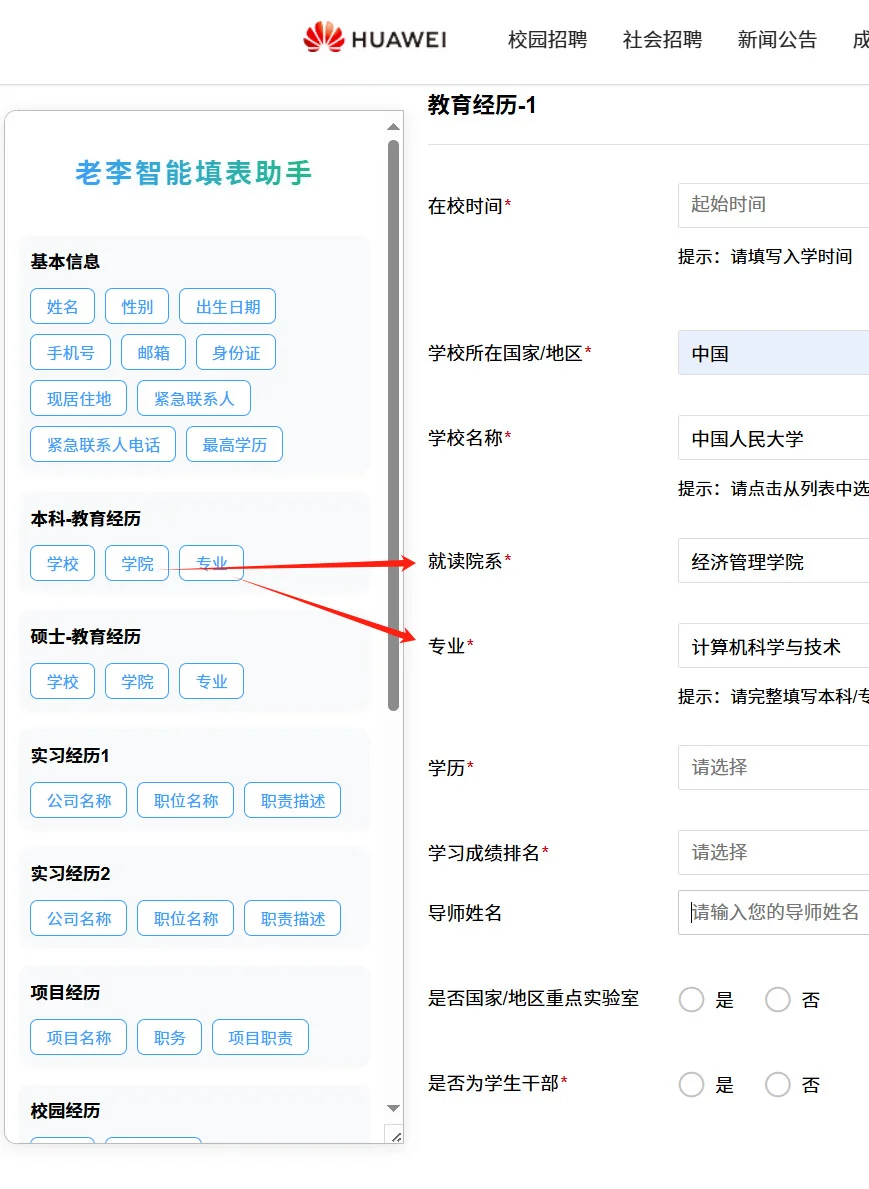Select 是 for 是否为学生干部
The width and height of the screenshot is (869, 1189).
[692, 1084]
